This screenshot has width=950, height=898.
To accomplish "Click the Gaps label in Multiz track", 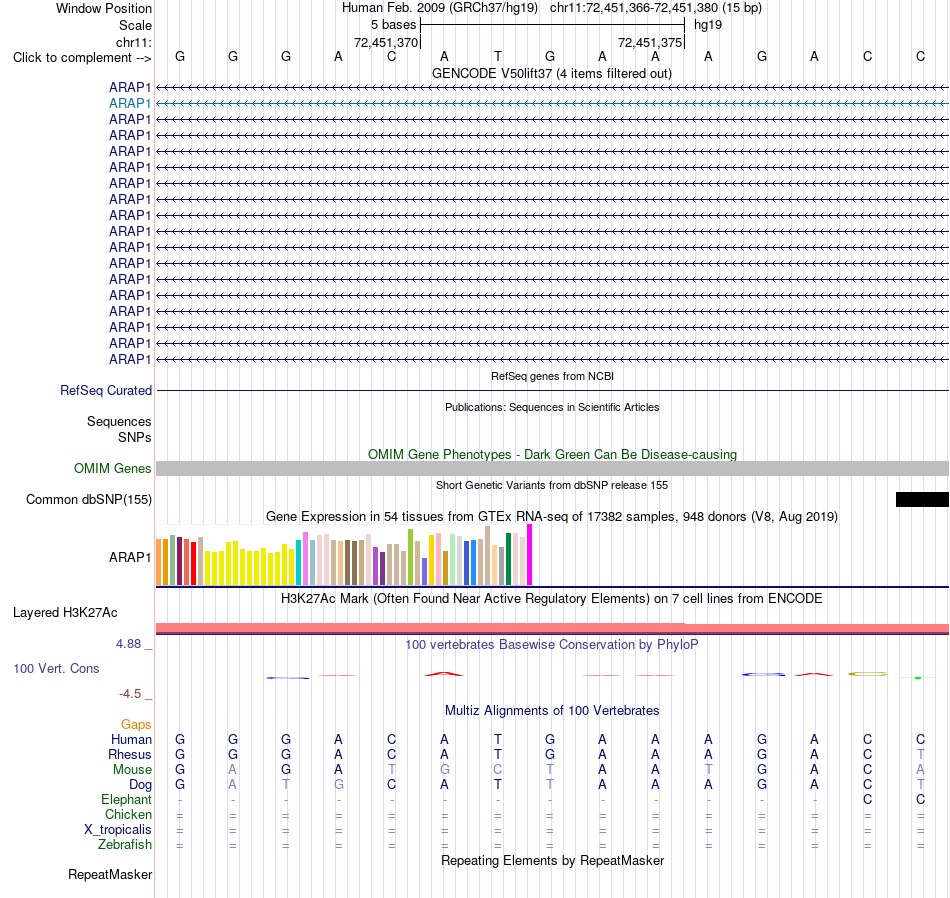I will click(x=136, y=725).
